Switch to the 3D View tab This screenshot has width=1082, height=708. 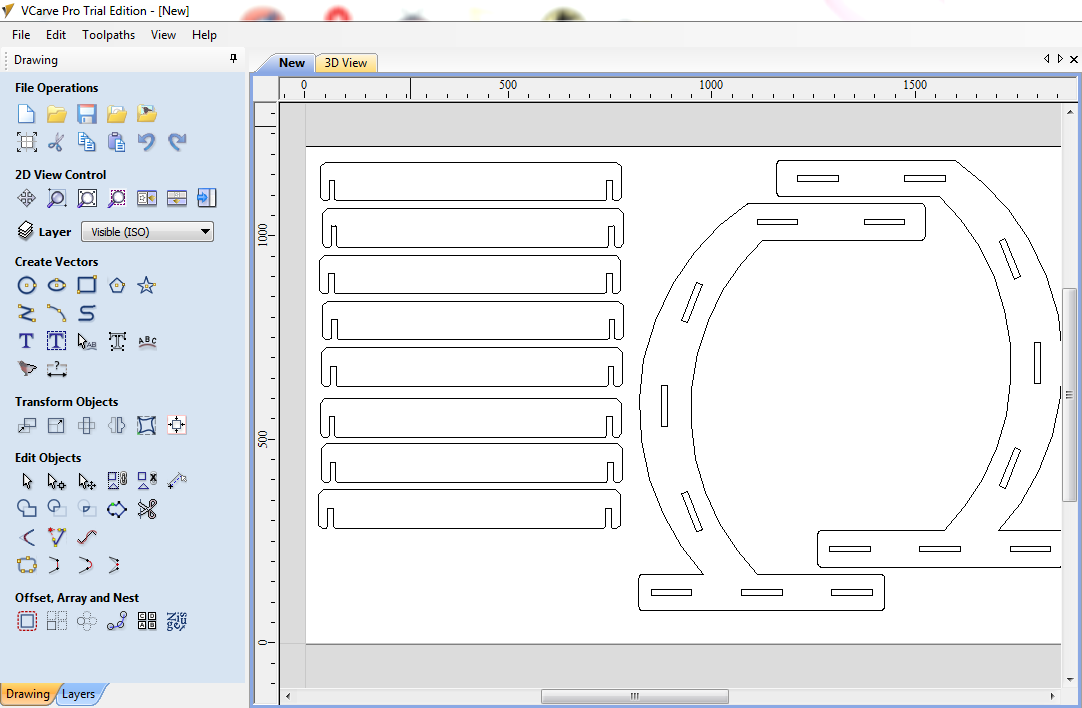pos(346,63)
